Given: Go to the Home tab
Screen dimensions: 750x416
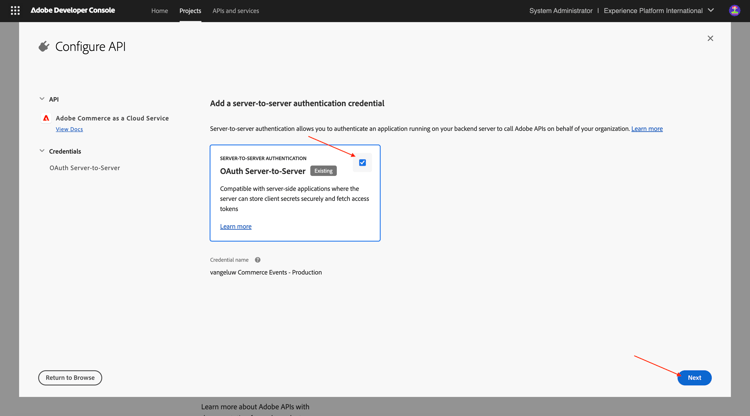Looking at the screenshot, I should pos(159,11).
